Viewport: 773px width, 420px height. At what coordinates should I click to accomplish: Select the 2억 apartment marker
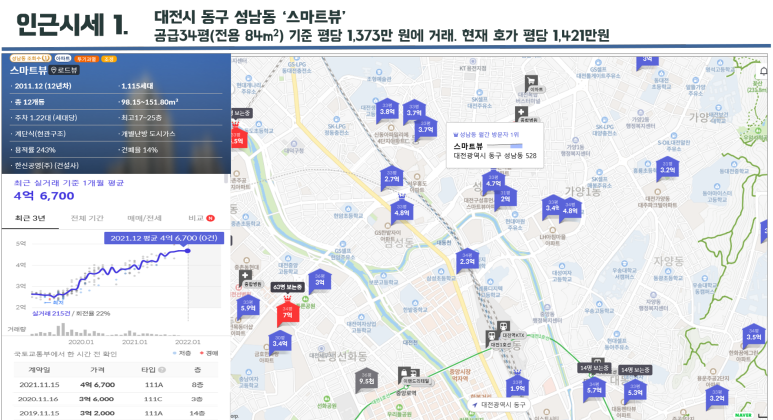(505, 198)
